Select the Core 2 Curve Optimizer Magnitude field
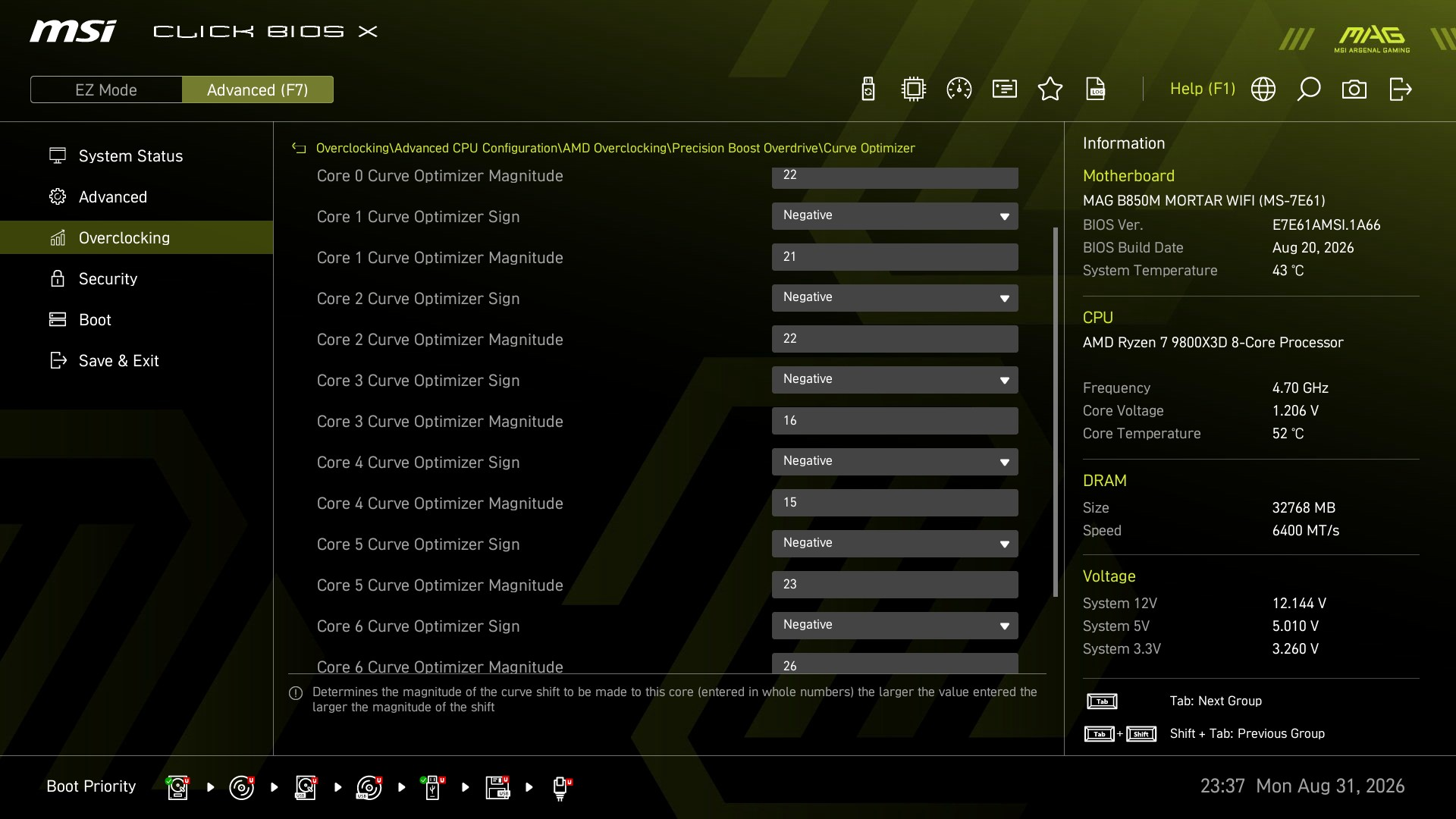This screenshot has height=819, width=1456. pyautogui.click(x=895, y=339)
